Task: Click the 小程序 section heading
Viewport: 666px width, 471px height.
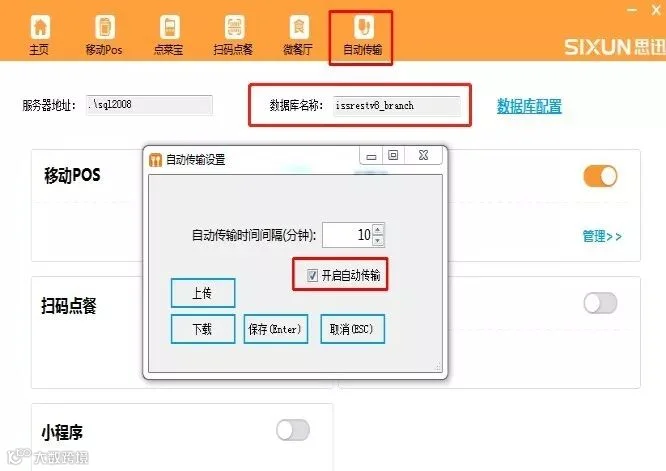Action: pyautogui.click(x=62, y=432)
